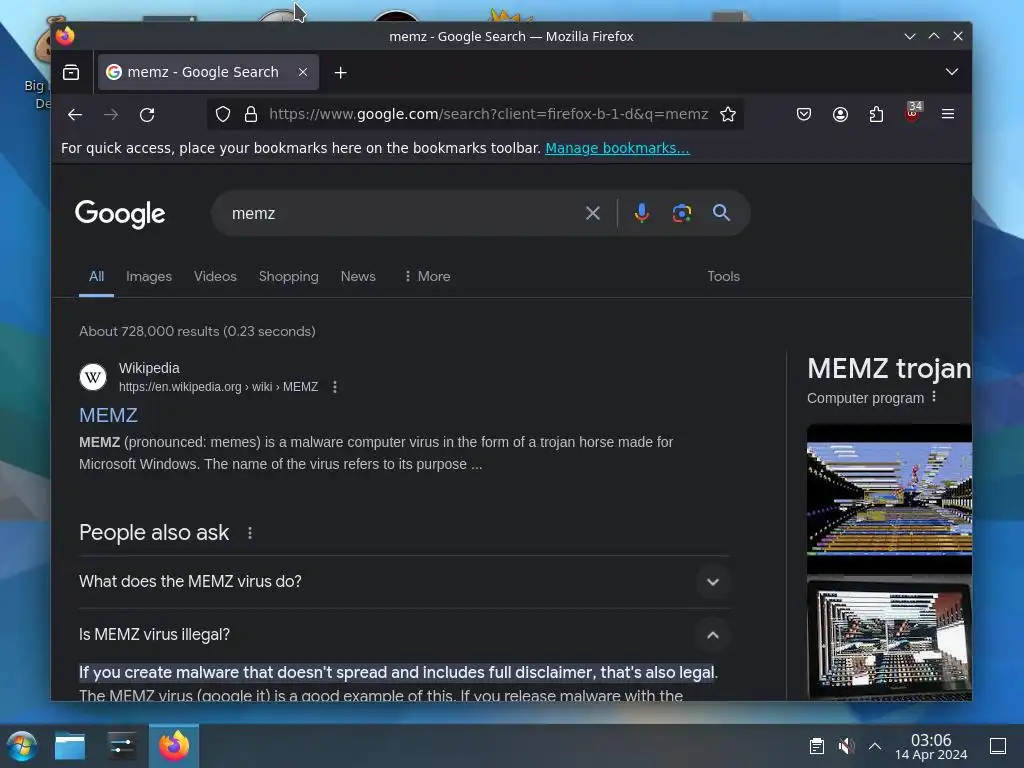
Task: Switch to News results tab
Action: coord(358,276)
